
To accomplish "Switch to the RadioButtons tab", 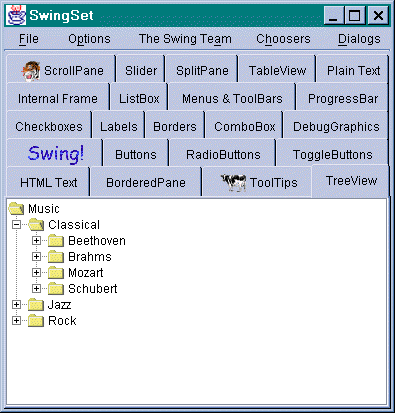I will point(223,154).
